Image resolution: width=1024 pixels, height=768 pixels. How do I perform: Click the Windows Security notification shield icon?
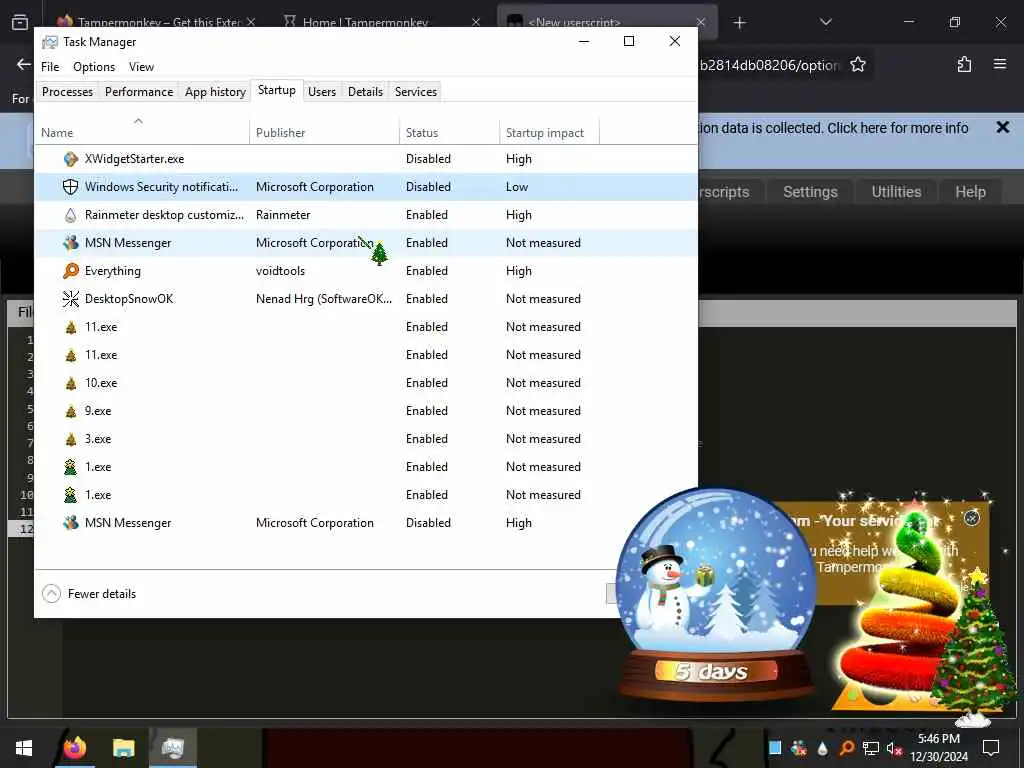71,187
